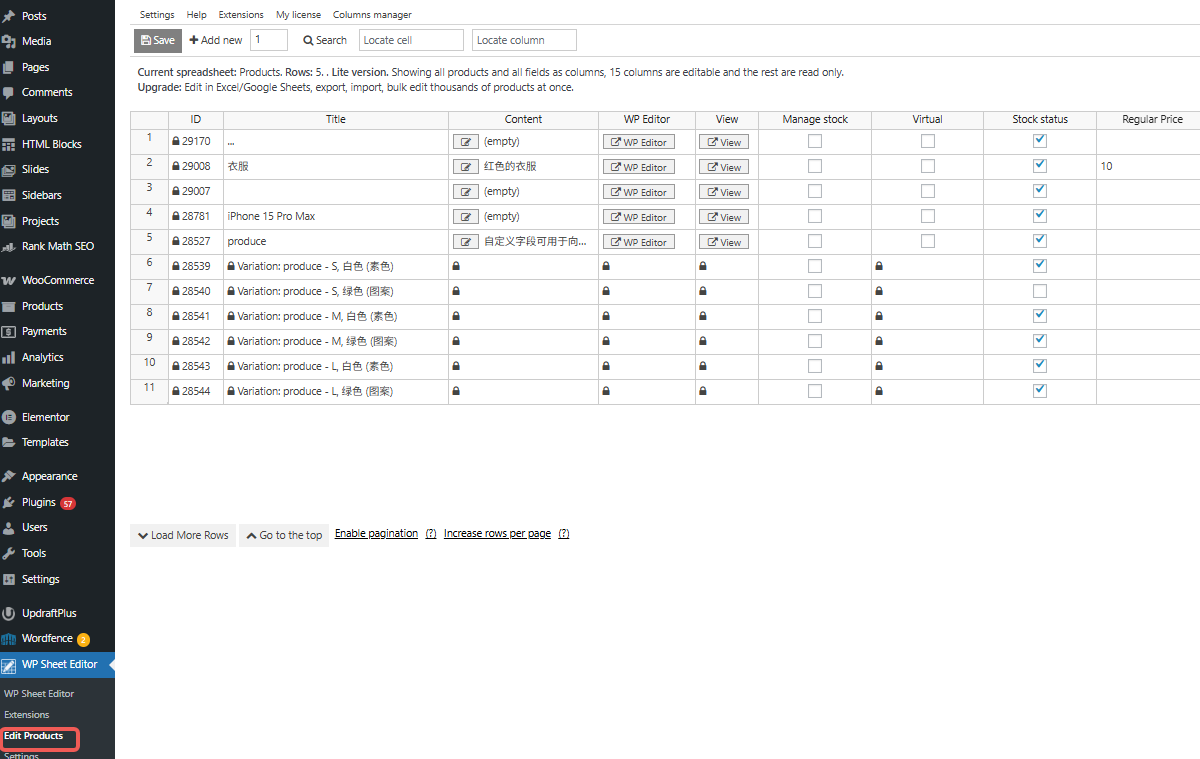Toggle Virtual checkbox for iPhone 15 Pro Max
The width and height of the screenshot is (1200, 759).
pyautogui.click(x=928, y=216)
